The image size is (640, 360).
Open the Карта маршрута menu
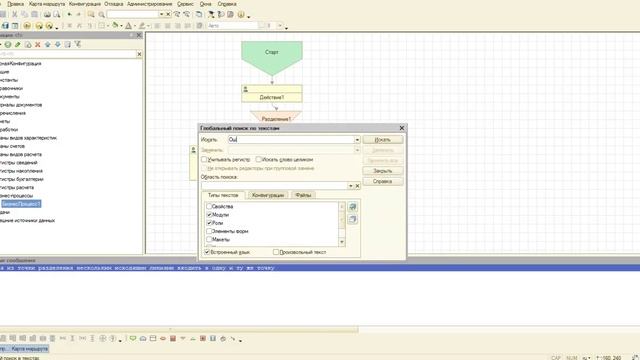point(47,4)
